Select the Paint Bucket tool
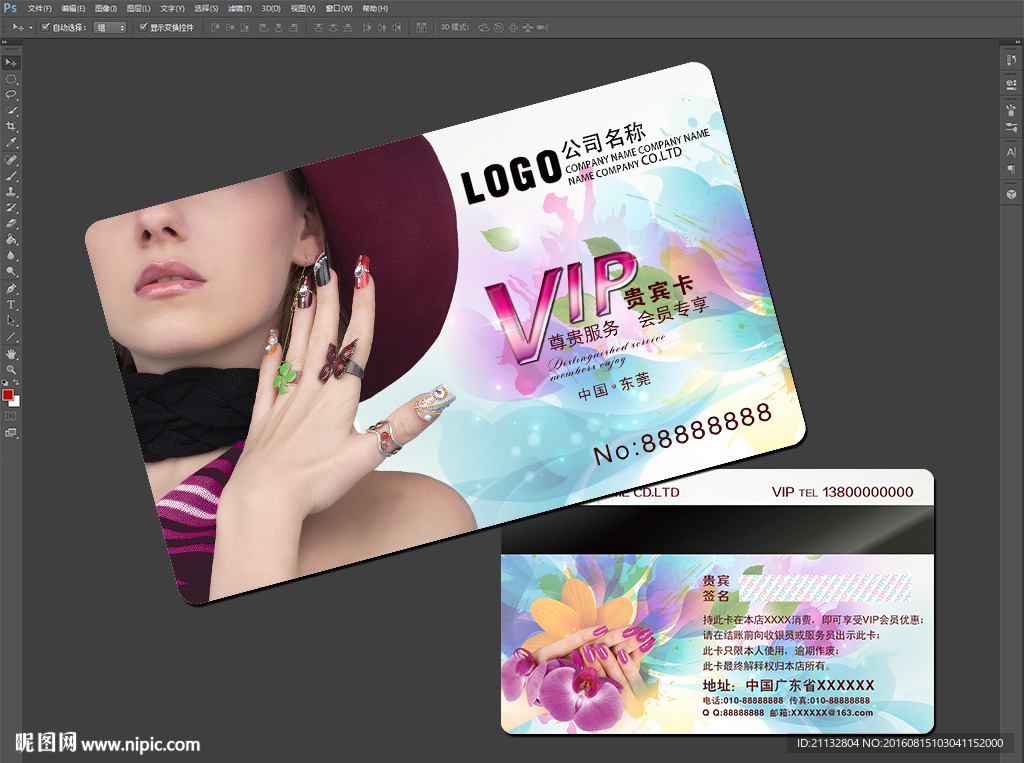The height and width of the screenshot is (763, 1024). pyautogui.click(x=11, y=240)
